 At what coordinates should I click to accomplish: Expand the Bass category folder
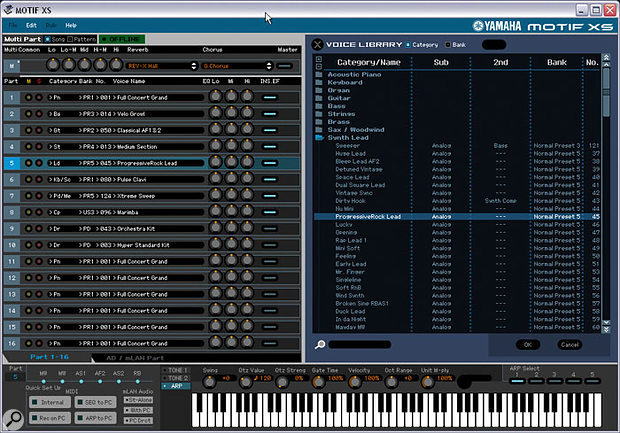319,106
